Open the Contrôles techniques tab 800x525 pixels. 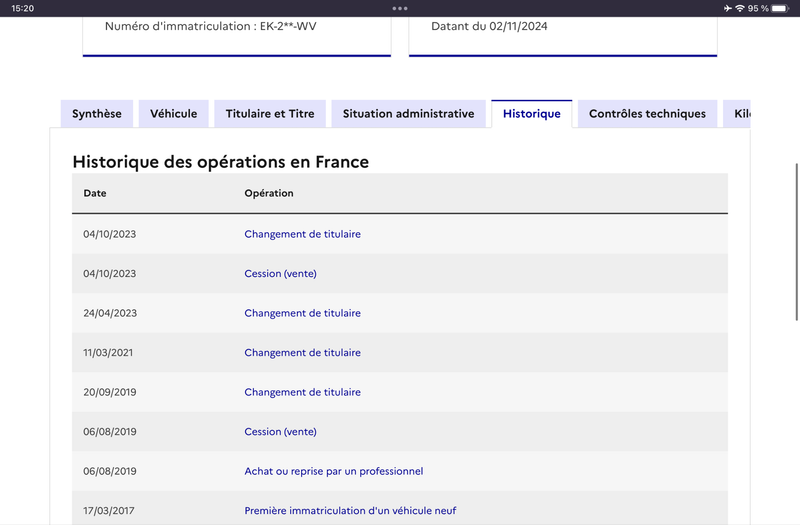point(647,114)
